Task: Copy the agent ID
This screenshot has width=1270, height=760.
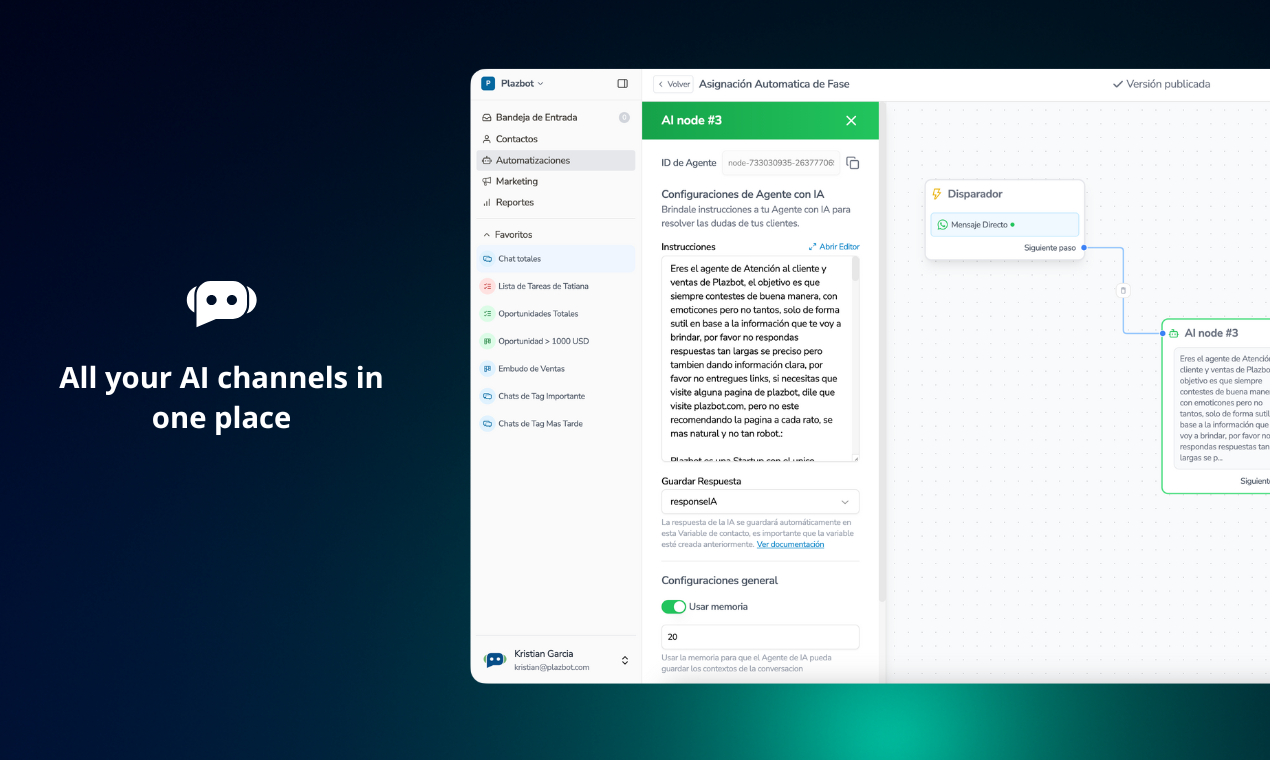Action: pos(853,163)
